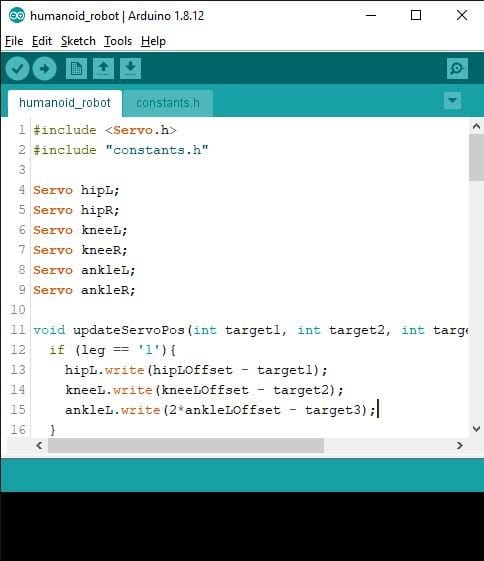Upload sketch with the arrow button
Screen dimensions: 484x561
tap(44, 68)
